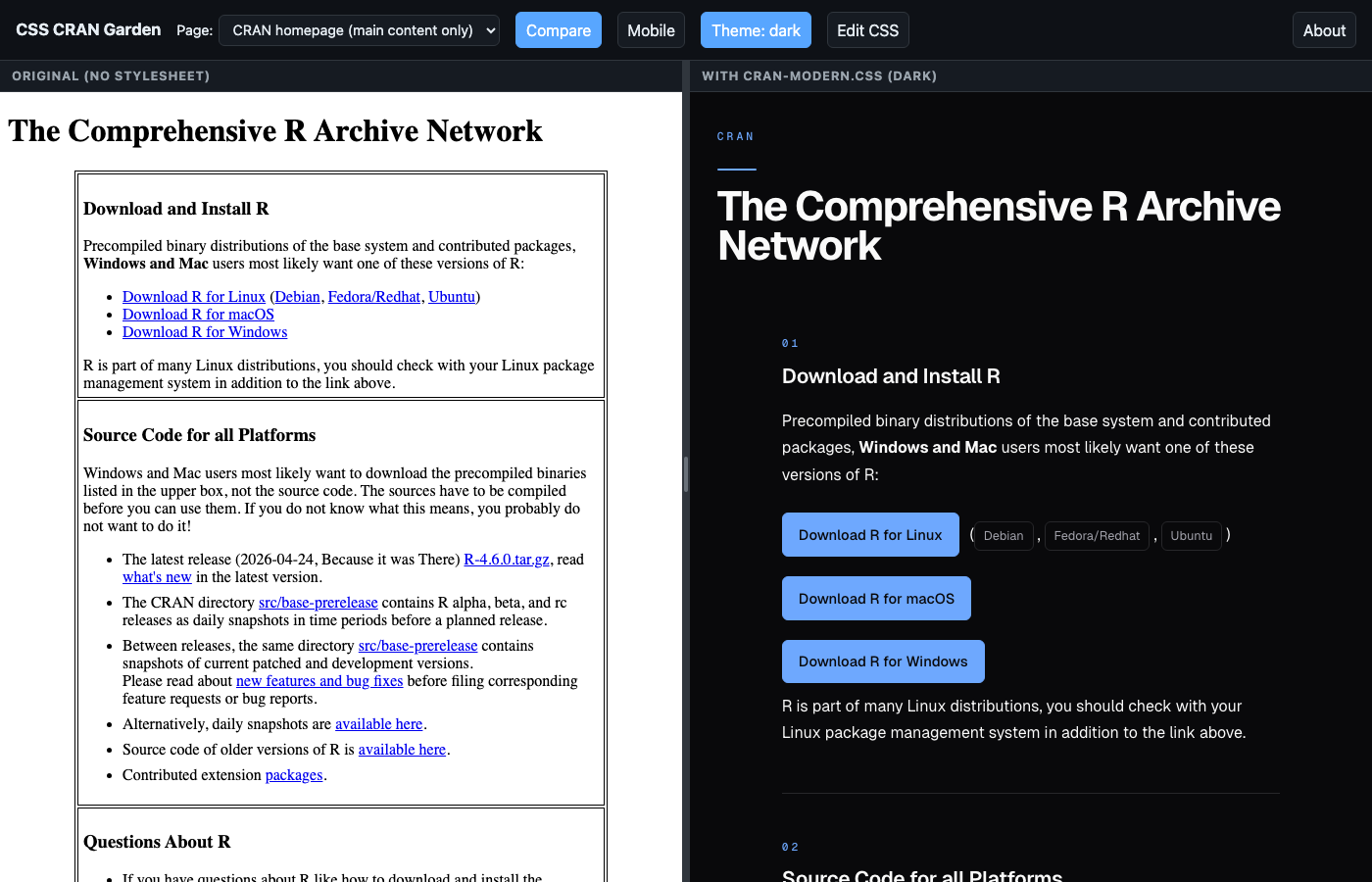1372x882 pixels.
Task: Open the Edit CSS panel
Action: click(x=868, y=30)
